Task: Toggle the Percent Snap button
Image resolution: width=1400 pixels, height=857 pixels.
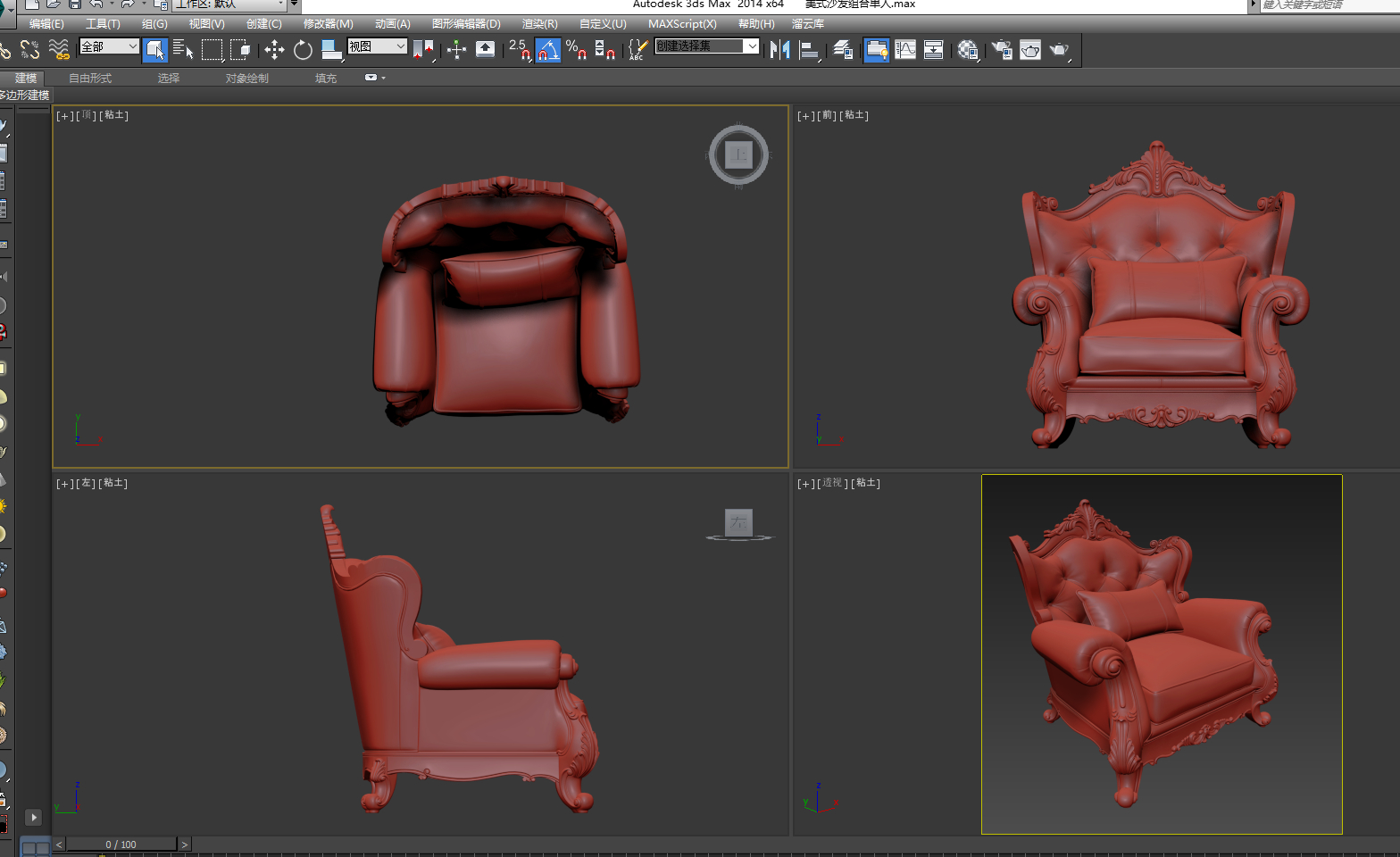Action: coord(576,50)
